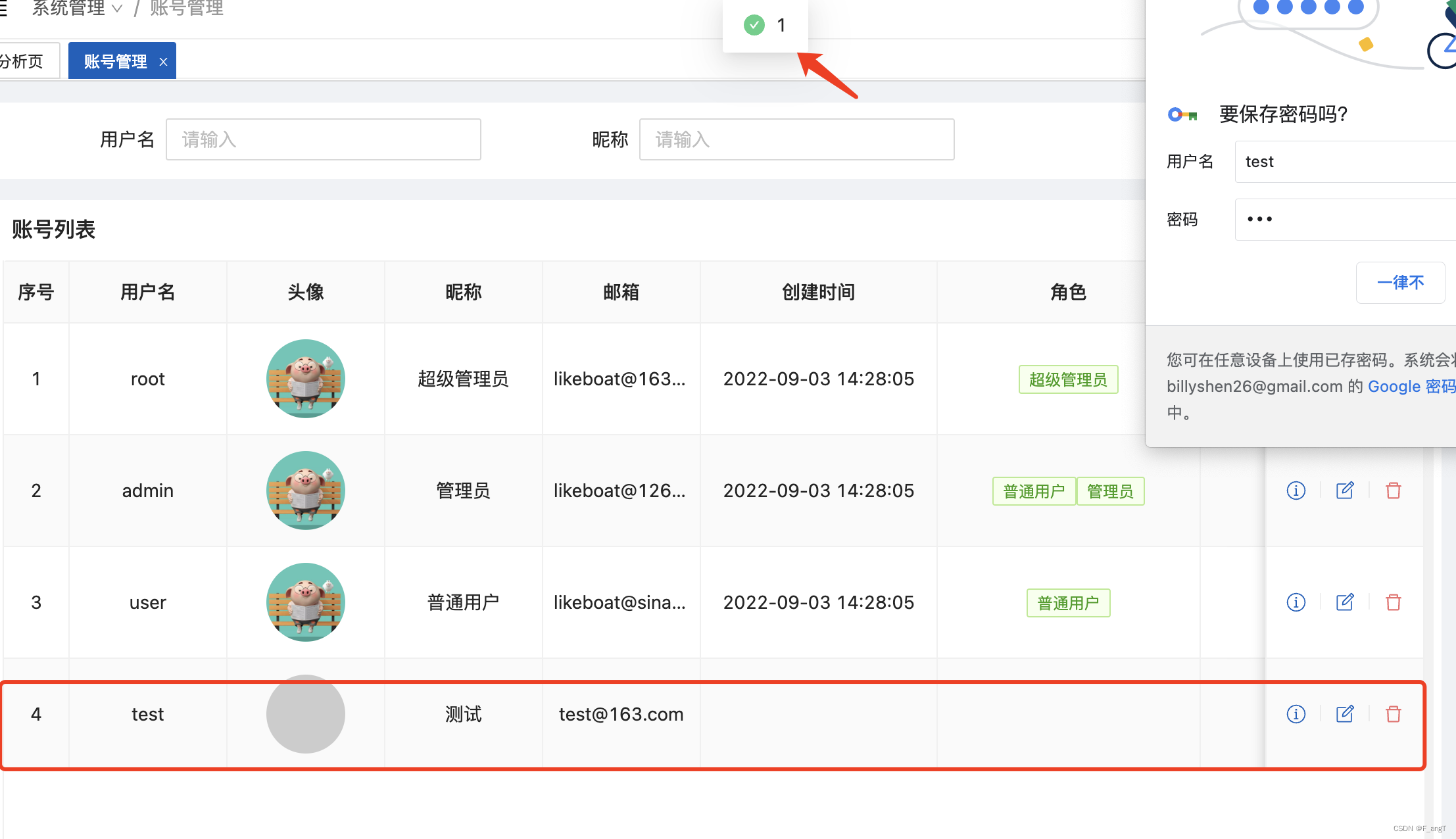Focus the 用户名 search input
Viewport: 1456px width, 839px height.
(x=323, y=139)
